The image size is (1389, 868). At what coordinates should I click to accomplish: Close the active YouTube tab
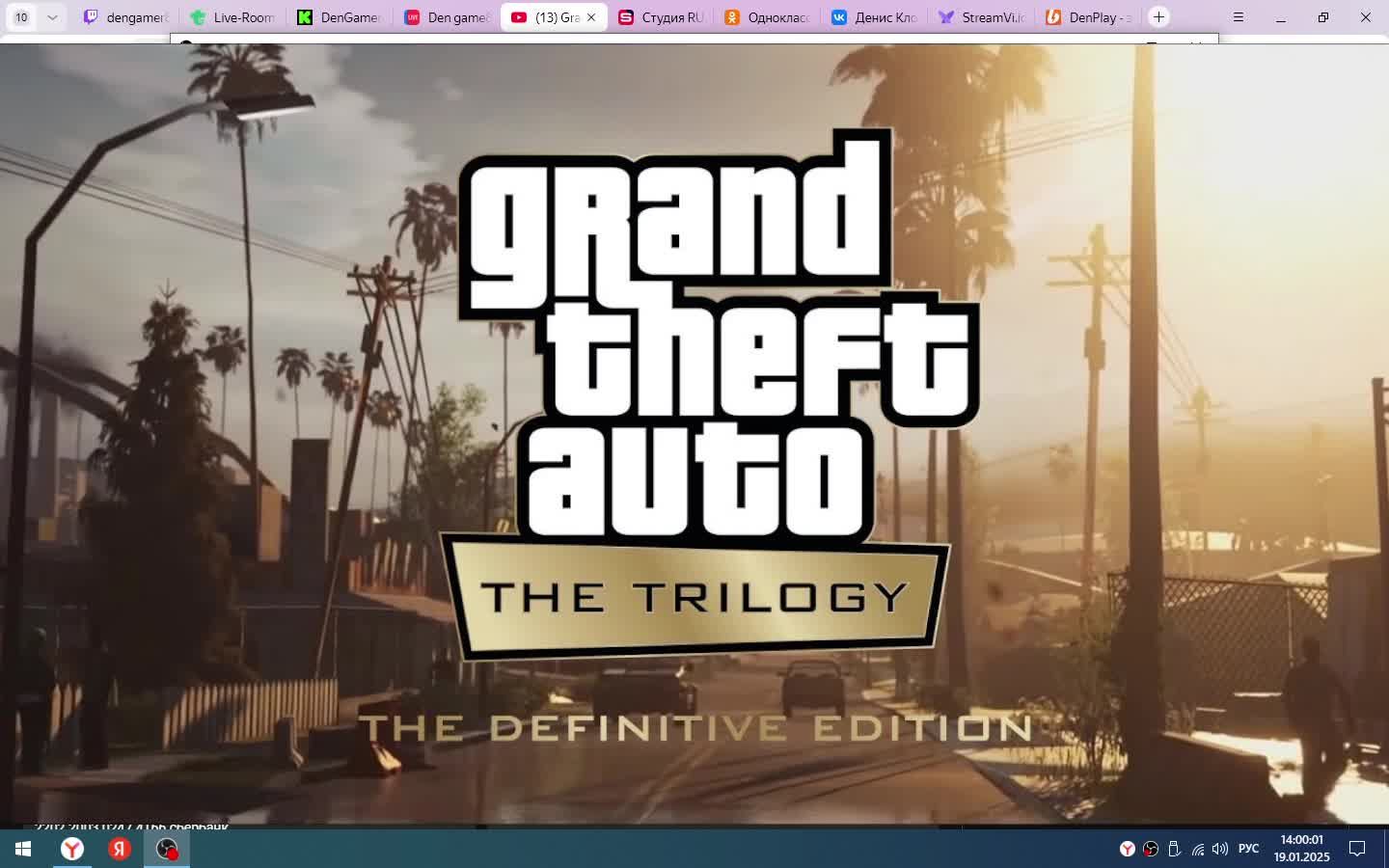591,17
